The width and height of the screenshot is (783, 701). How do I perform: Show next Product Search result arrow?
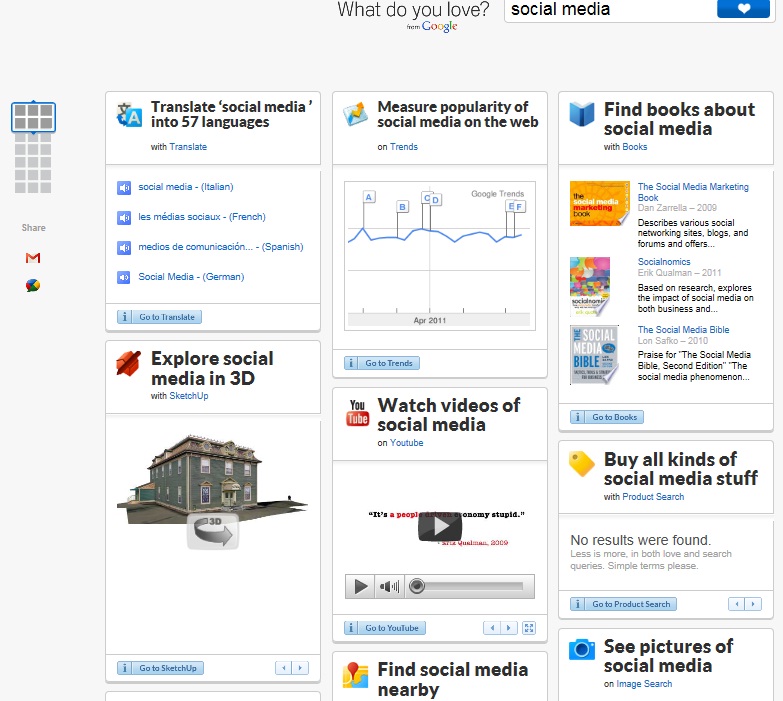753,604
